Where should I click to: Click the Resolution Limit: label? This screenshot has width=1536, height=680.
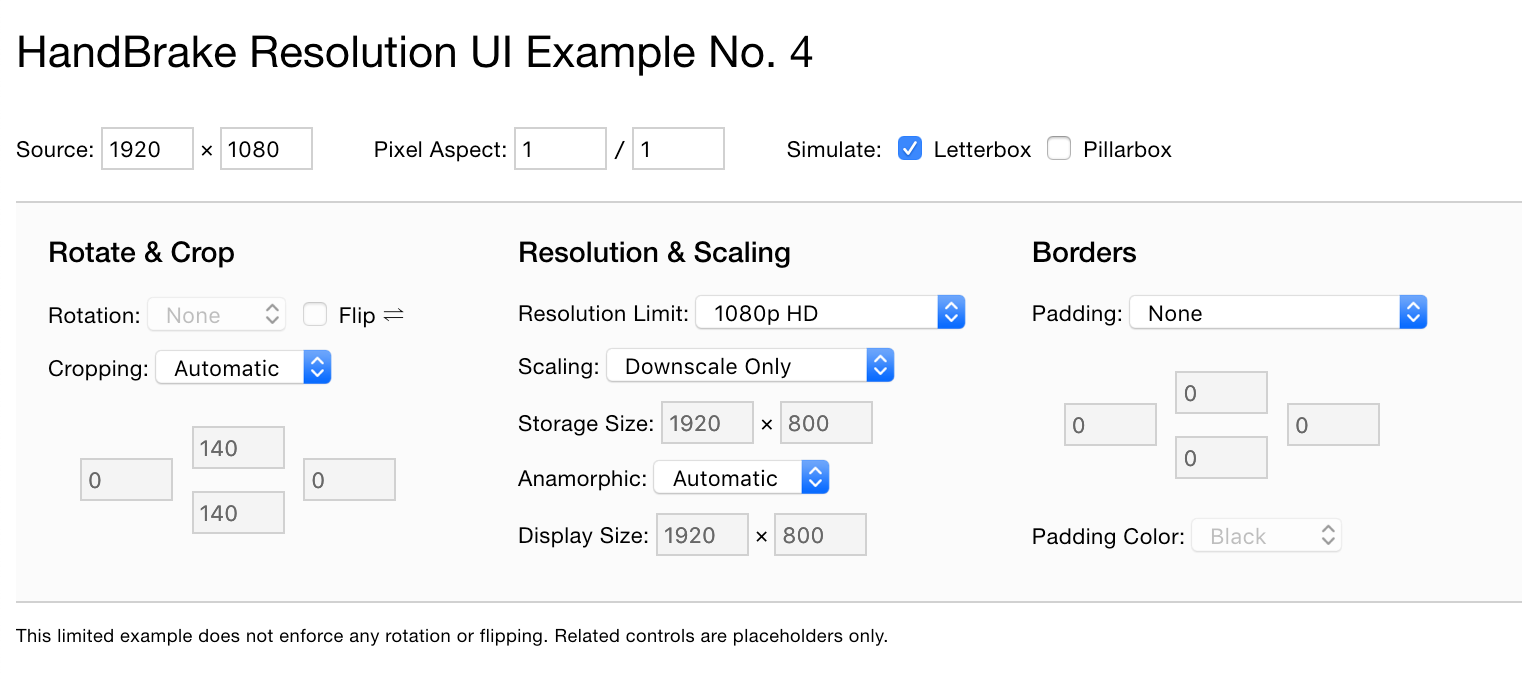click(x=604, y=313)
